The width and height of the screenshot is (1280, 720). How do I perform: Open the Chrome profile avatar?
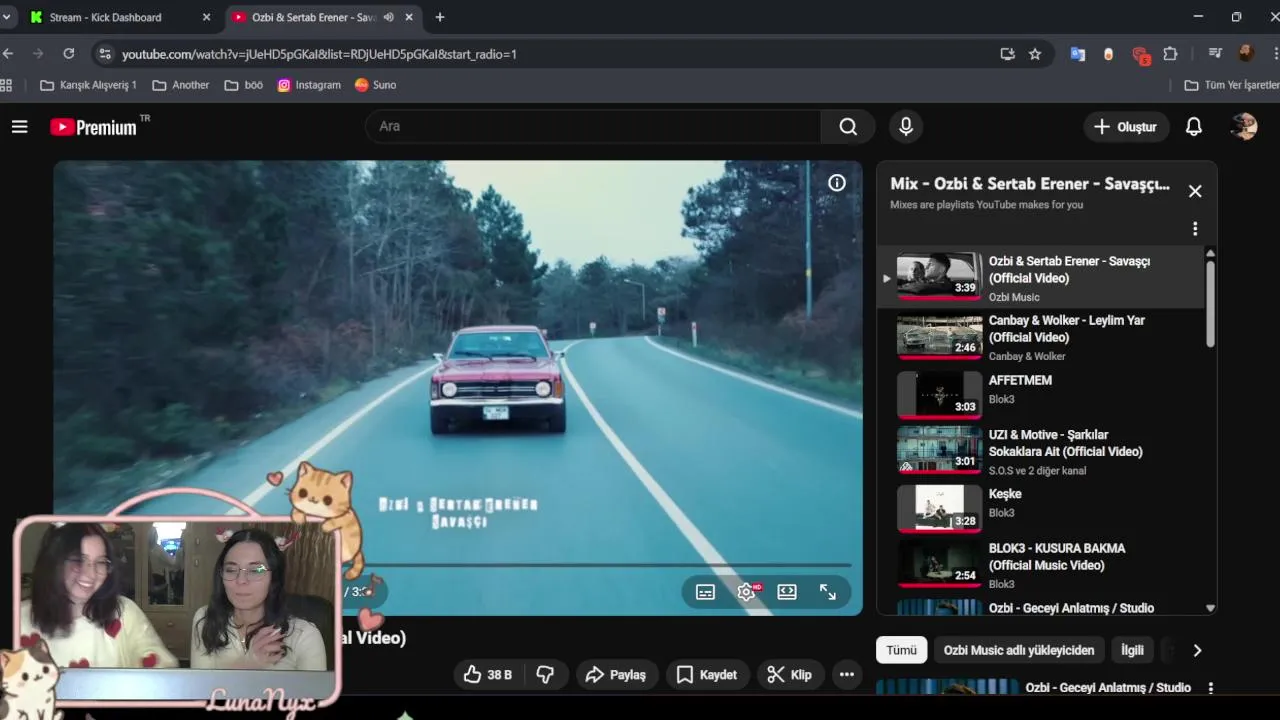tap(1246, 54)
